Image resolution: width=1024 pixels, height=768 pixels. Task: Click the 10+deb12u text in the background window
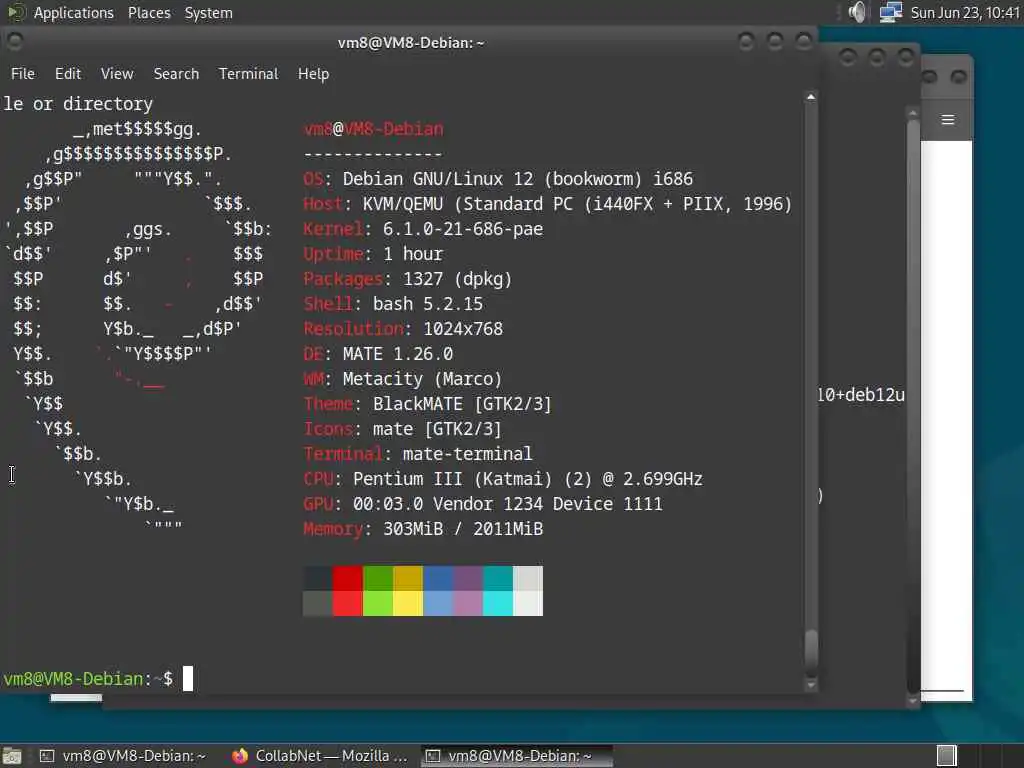click(861, 395)
